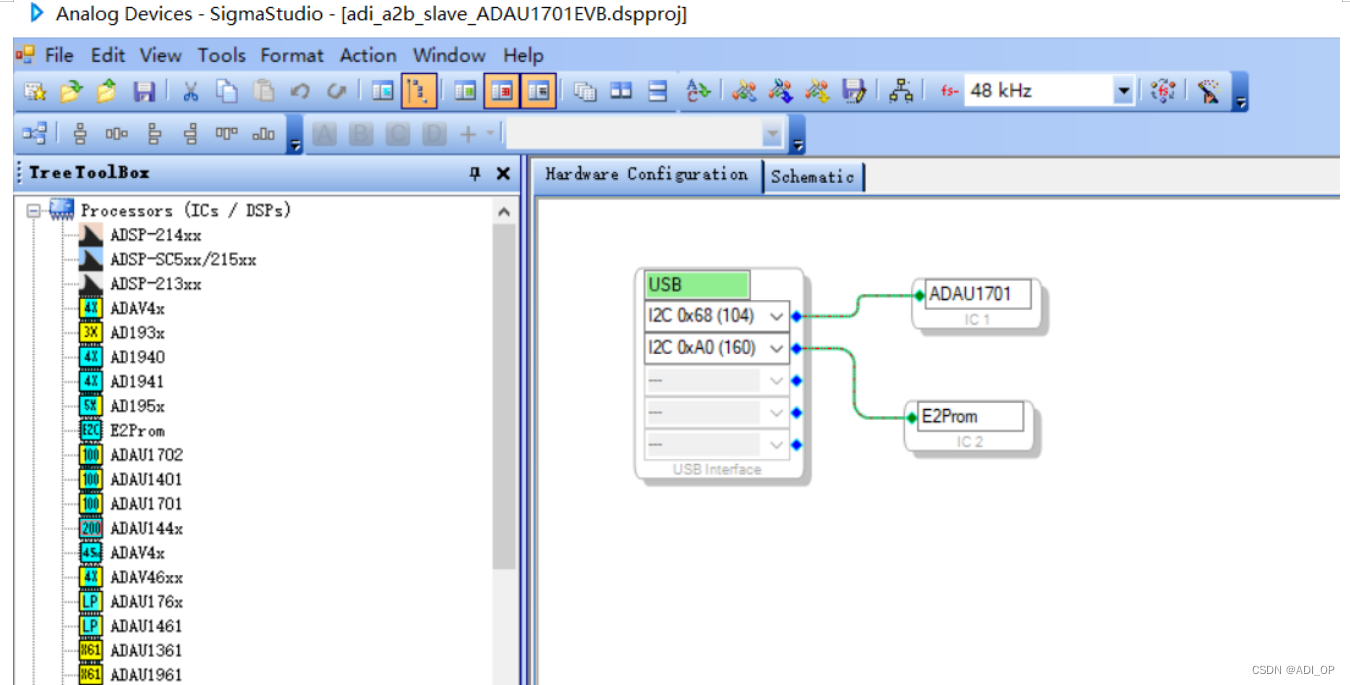Click the Copy toolbar icon
Viewport: 1350px width, 685px height.
coord(227,91)
